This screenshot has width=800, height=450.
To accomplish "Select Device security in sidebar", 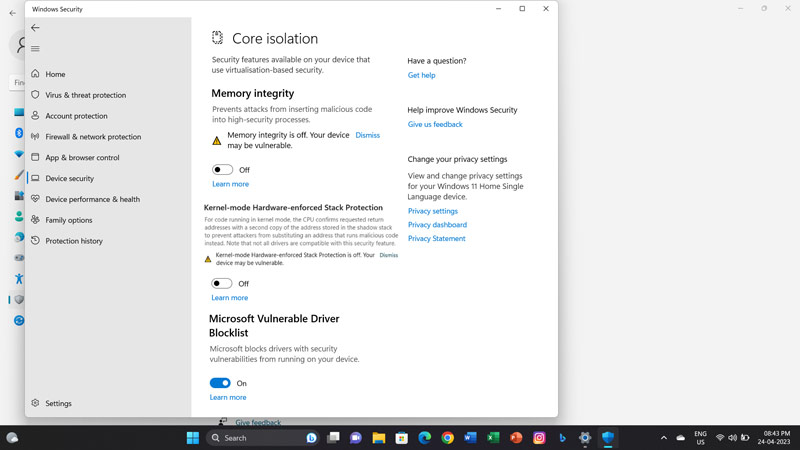I will coord(69,179).
